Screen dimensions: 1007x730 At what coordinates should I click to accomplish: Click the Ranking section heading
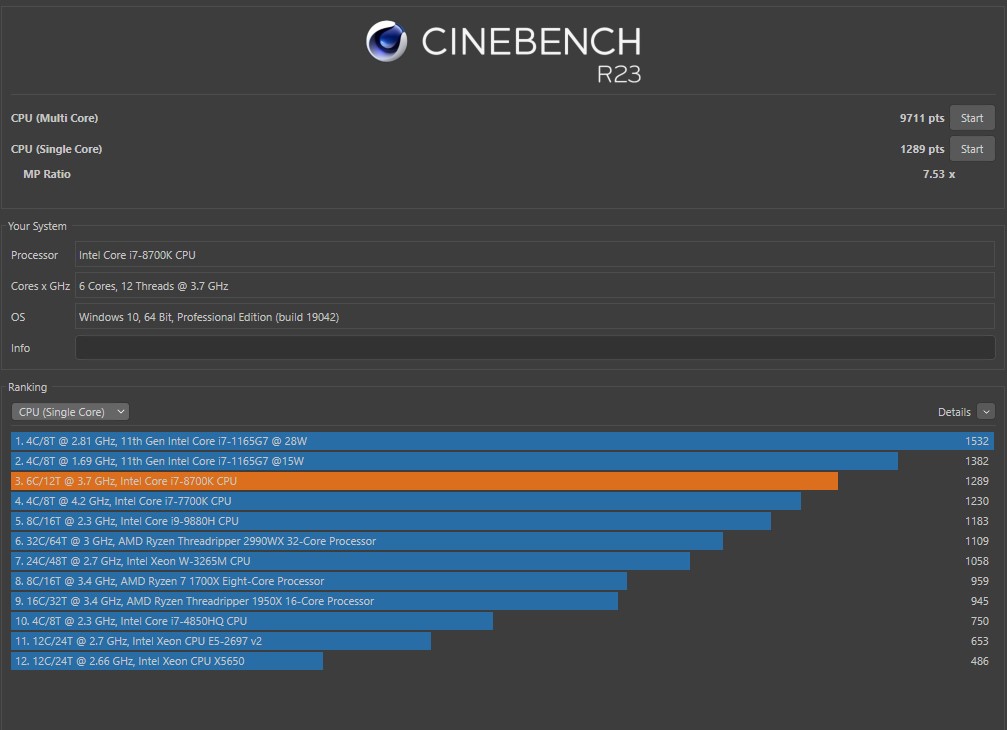click(28, 387)
